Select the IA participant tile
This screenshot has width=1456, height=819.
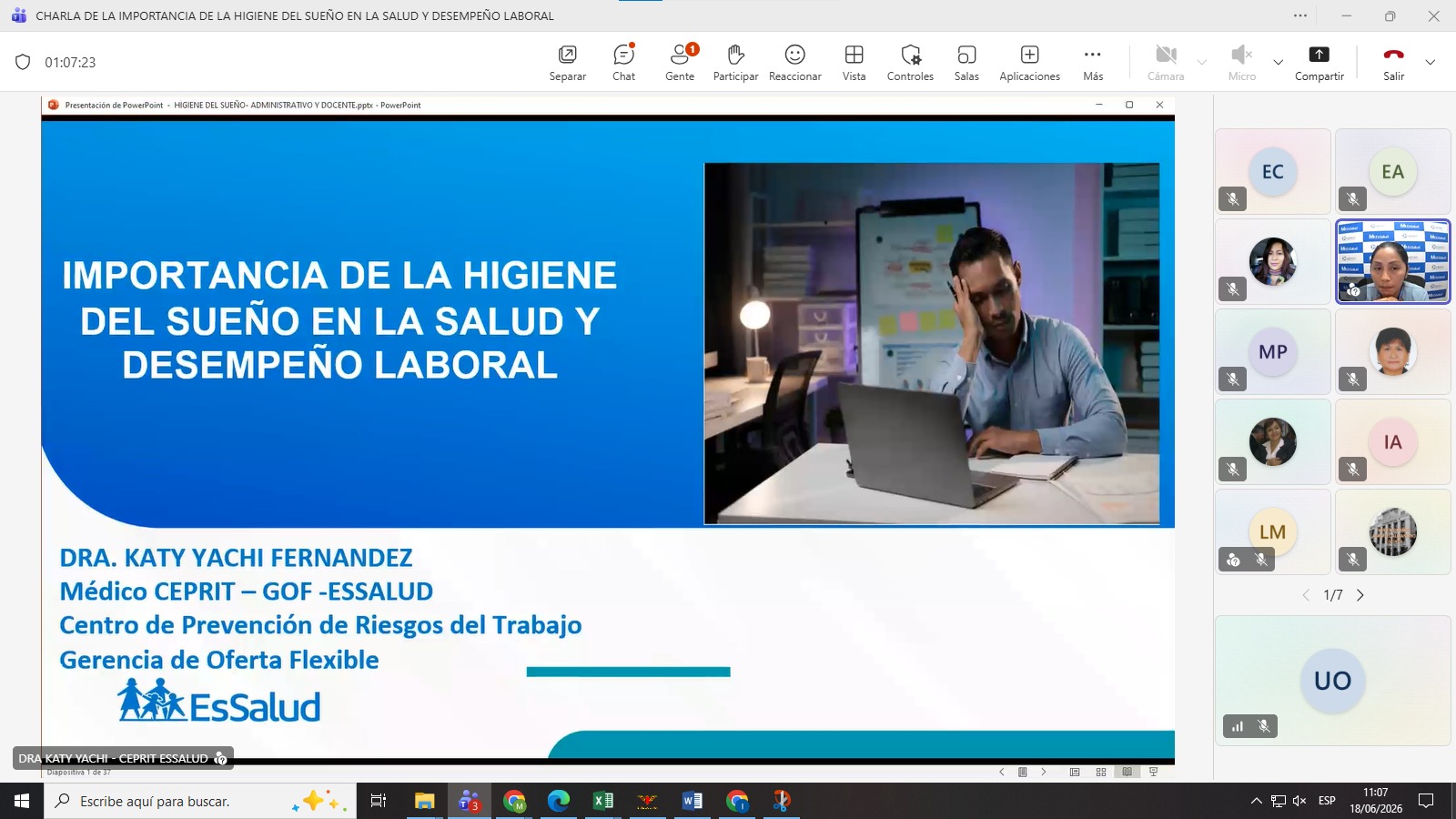click(1392, 441)
